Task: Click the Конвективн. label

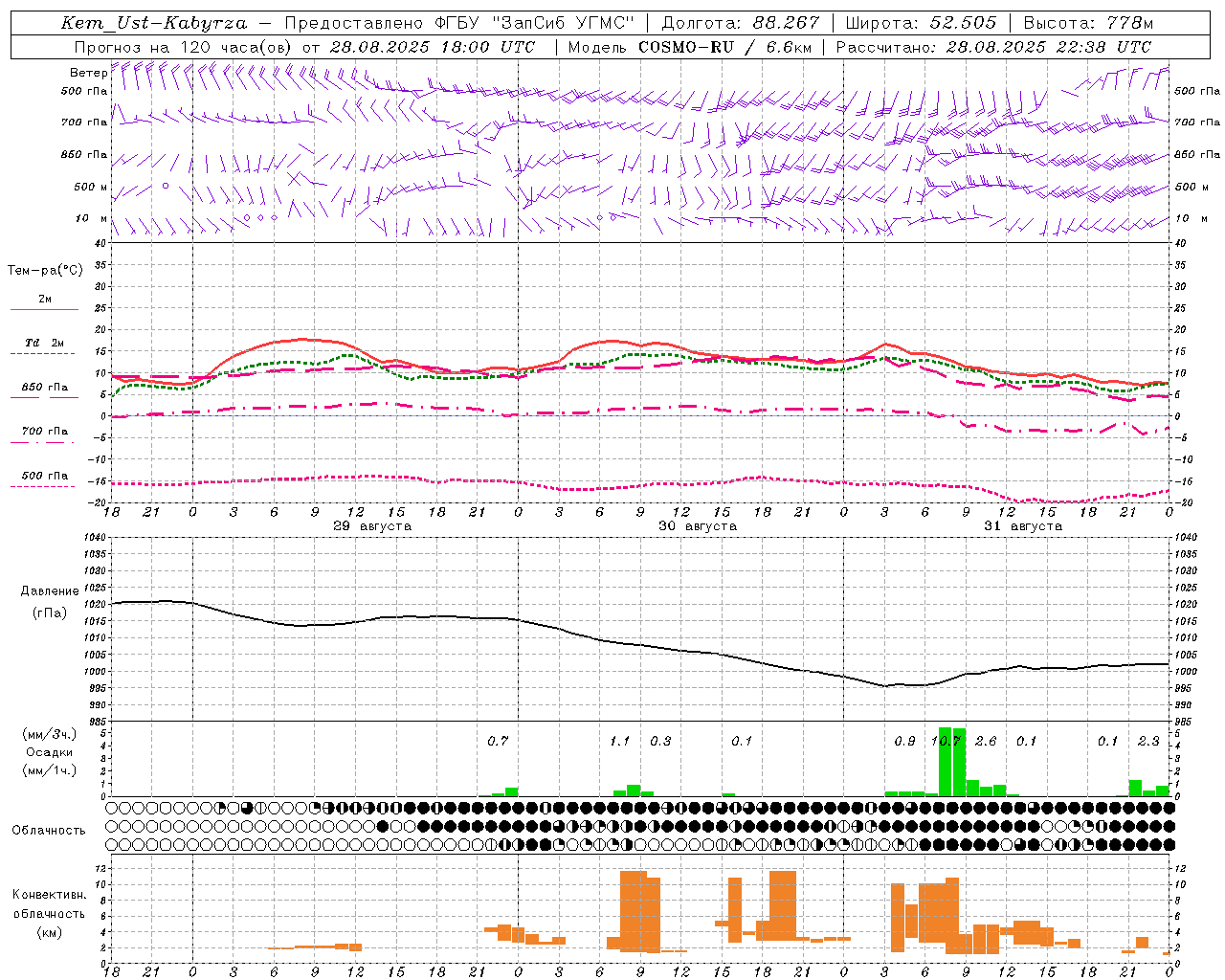Action: (x=49, y=895)
